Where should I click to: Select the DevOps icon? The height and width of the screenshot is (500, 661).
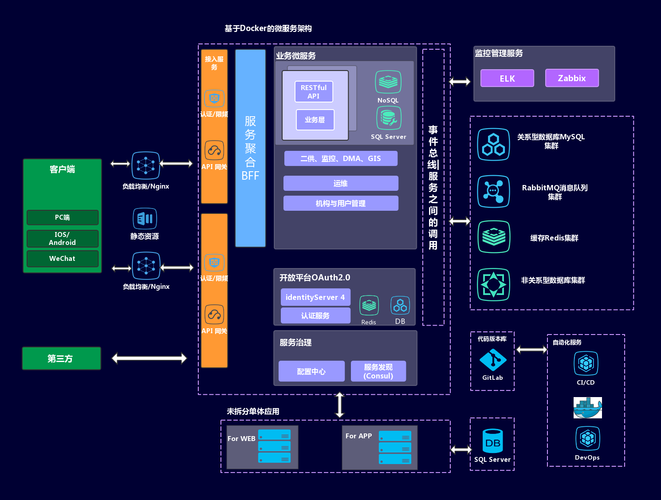pos(587,438)
